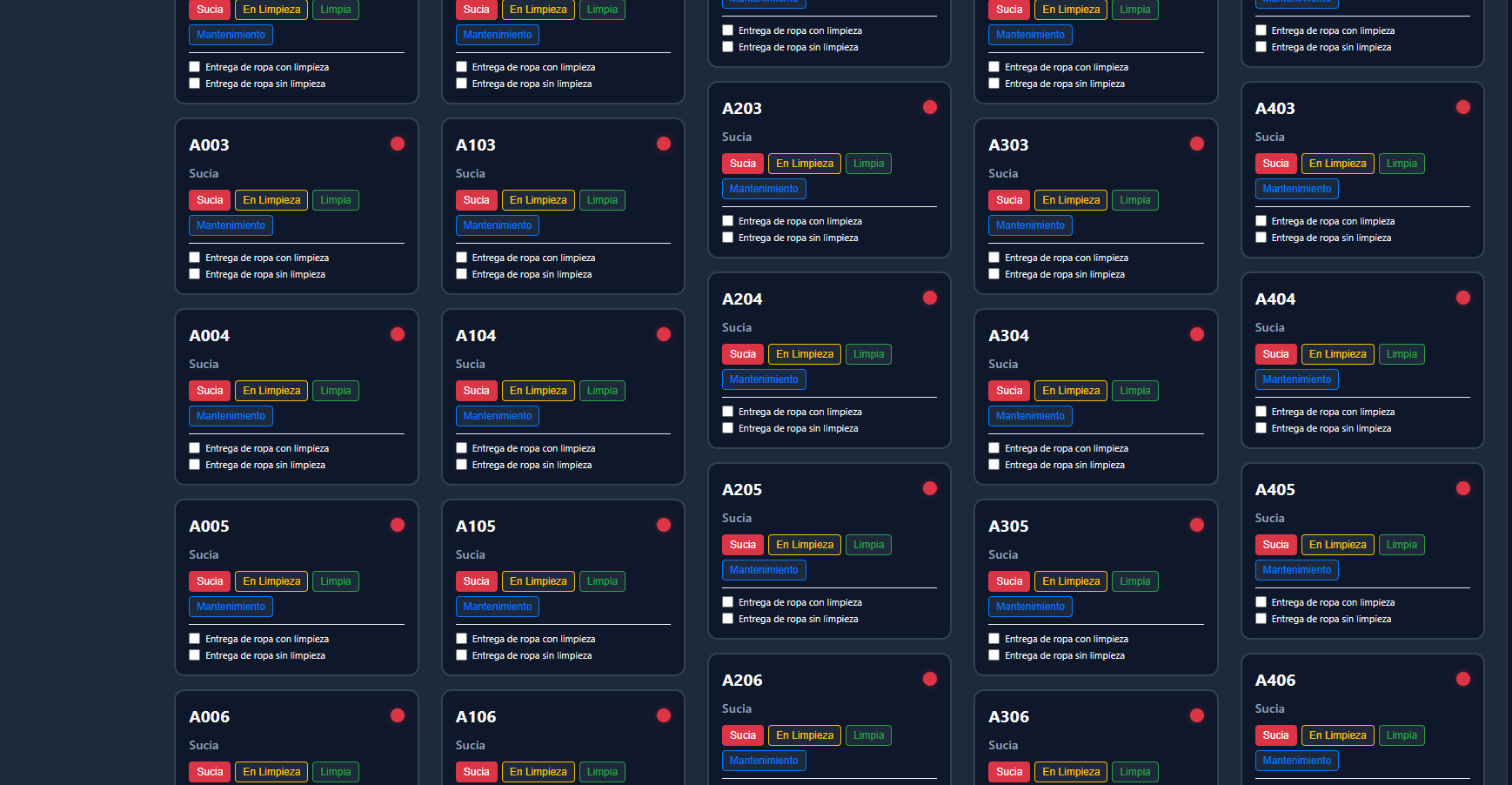Click the red status indicator on A104
This screenshot has width=1512, height=785.
point(664,334)
